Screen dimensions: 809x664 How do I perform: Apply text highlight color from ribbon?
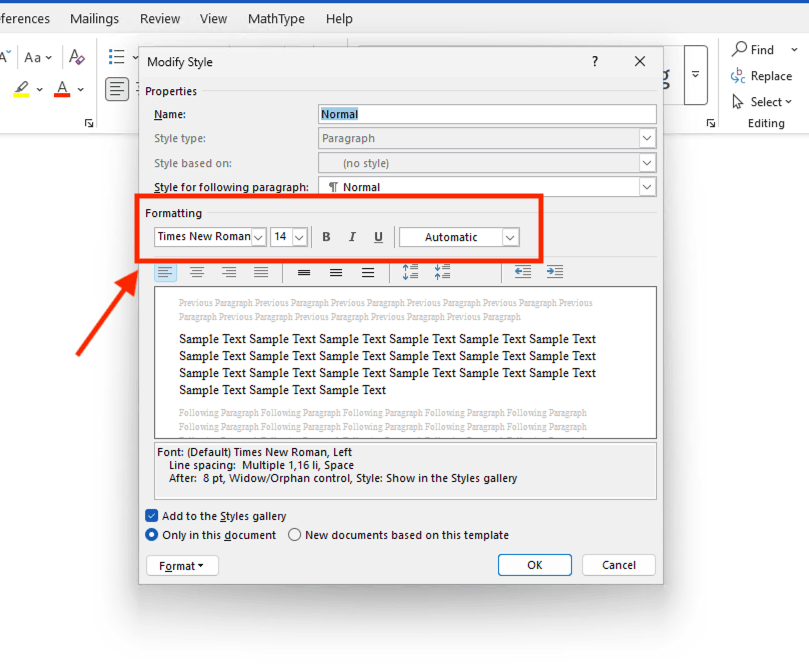[21, 89]
